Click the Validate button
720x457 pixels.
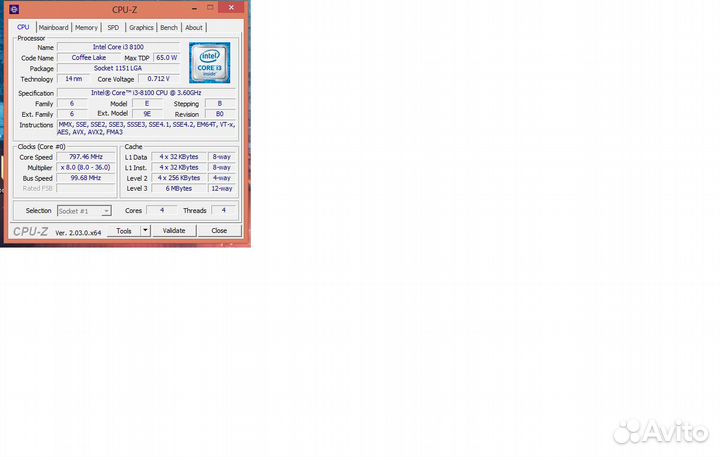174,230
